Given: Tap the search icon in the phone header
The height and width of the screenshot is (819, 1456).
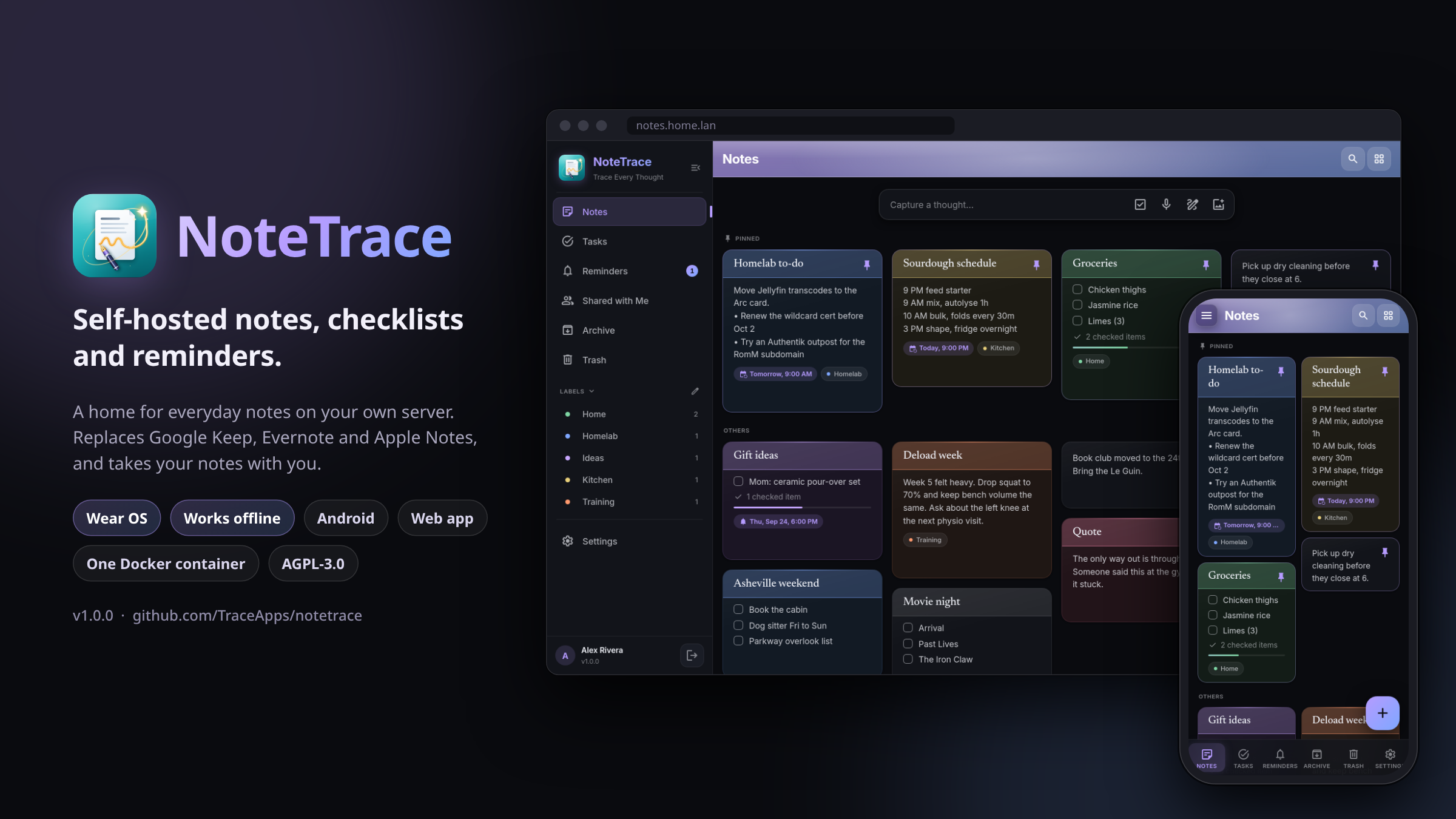Looking at the screenshot, I should pyautogui.click(x=1363, y=315).
